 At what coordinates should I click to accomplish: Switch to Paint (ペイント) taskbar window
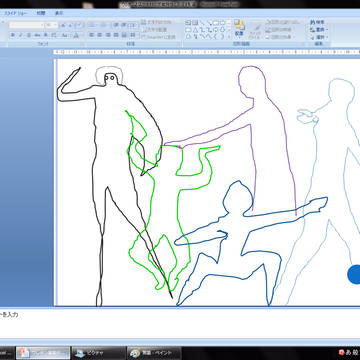pyautogui.click(x=154, y=353)
